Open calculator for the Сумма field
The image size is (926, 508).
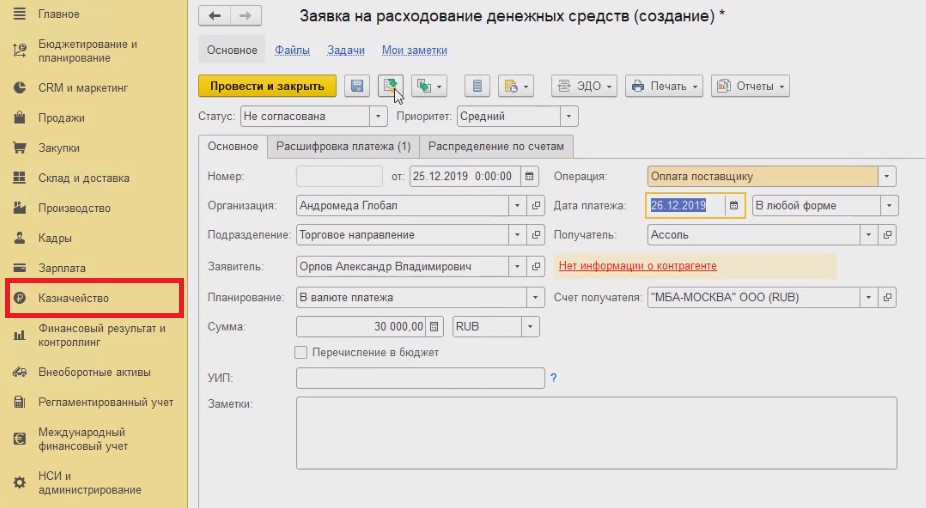[x=434, y=327]
